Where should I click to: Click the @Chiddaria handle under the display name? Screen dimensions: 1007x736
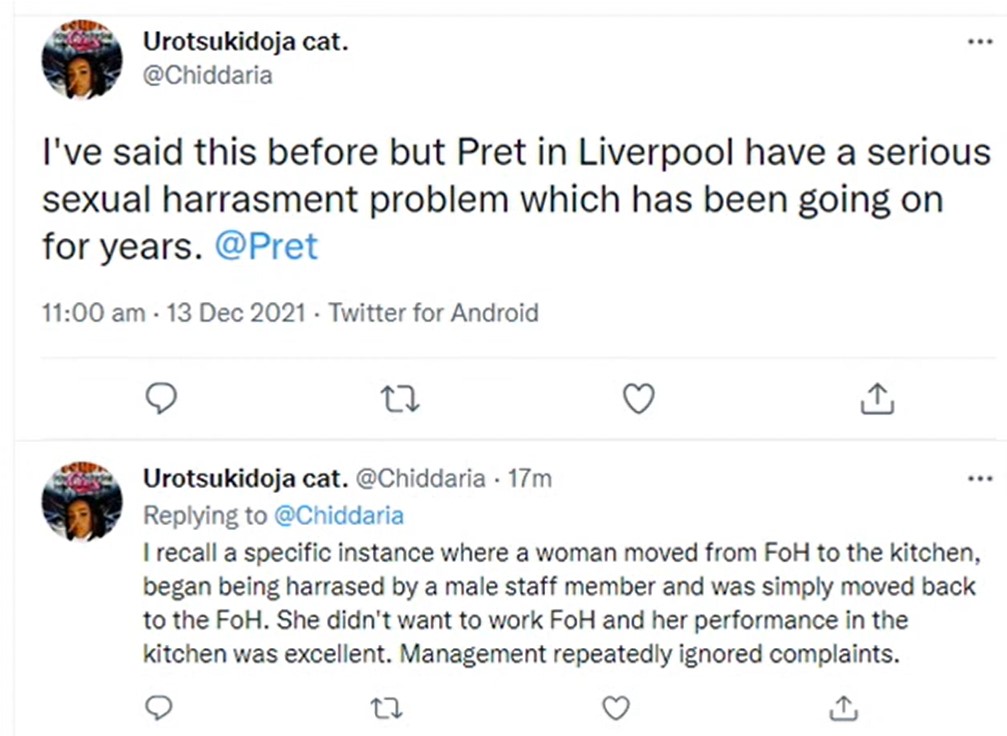click(208, 75)
